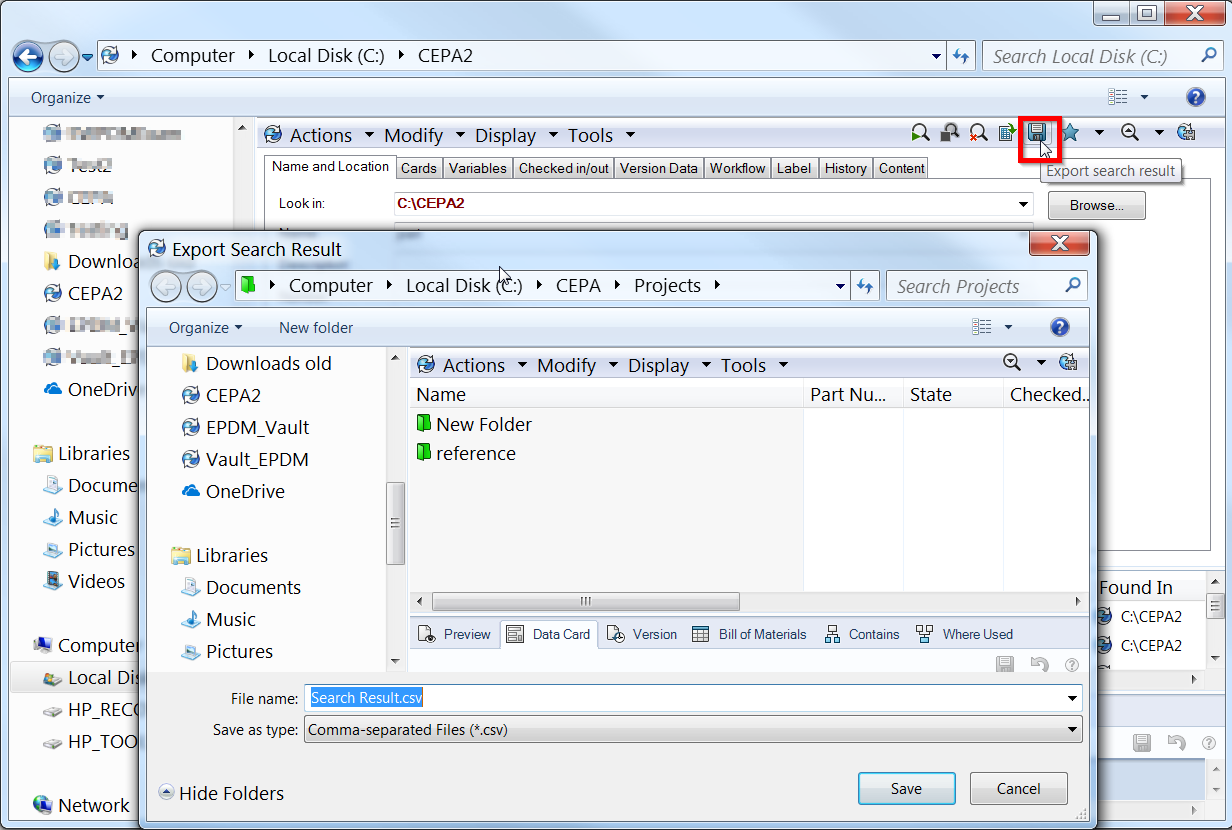Switch to the Workflow search tab
The width and height of the screenshot is (1232, 830).
coord(738,168)
